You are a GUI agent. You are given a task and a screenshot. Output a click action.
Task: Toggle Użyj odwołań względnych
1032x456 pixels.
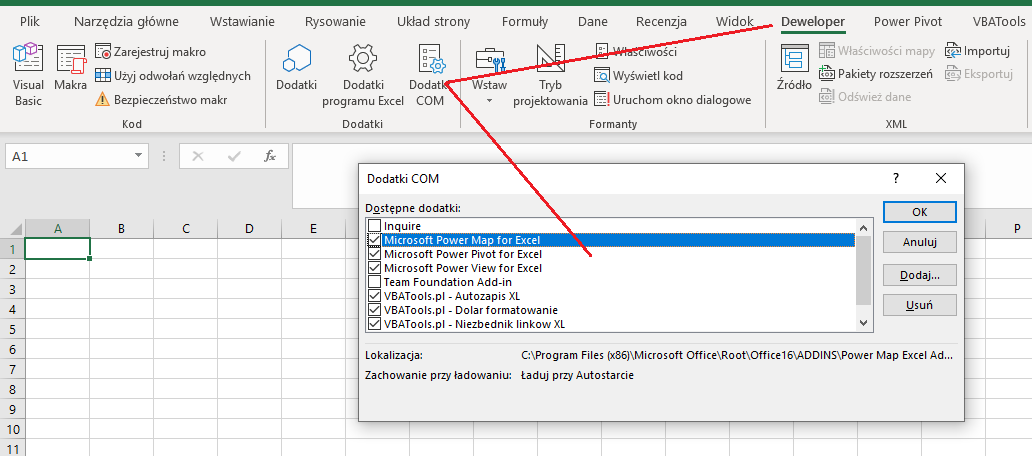point(173,76)
